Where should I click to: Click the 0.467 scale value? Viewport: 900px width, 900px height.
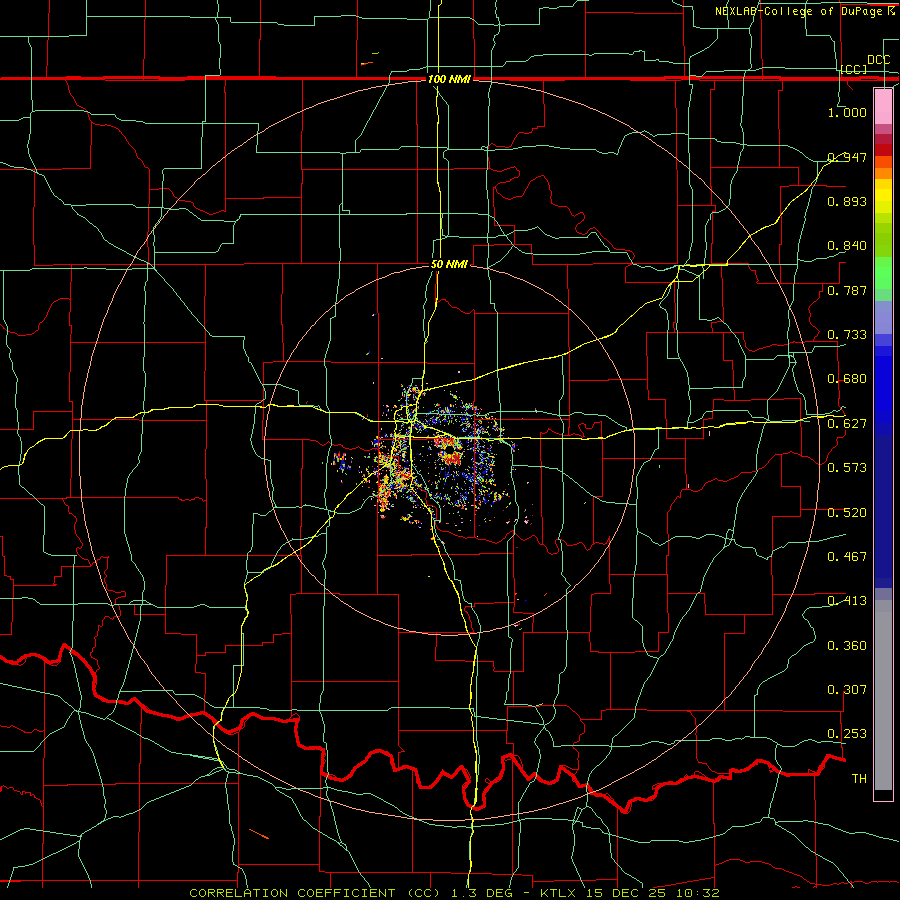pos(847,557)
